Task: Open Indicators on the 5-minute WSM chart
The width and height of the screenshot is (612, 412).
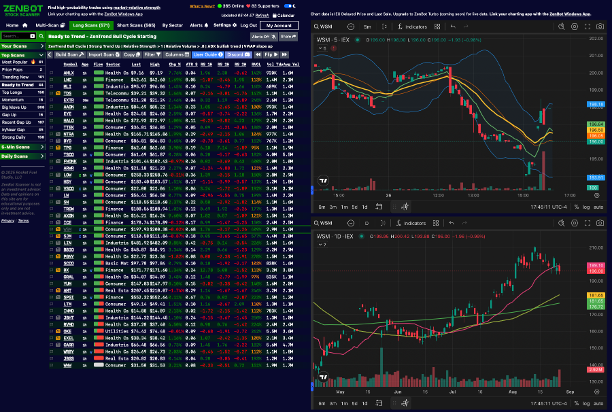Action: click(x=412, y=27)
